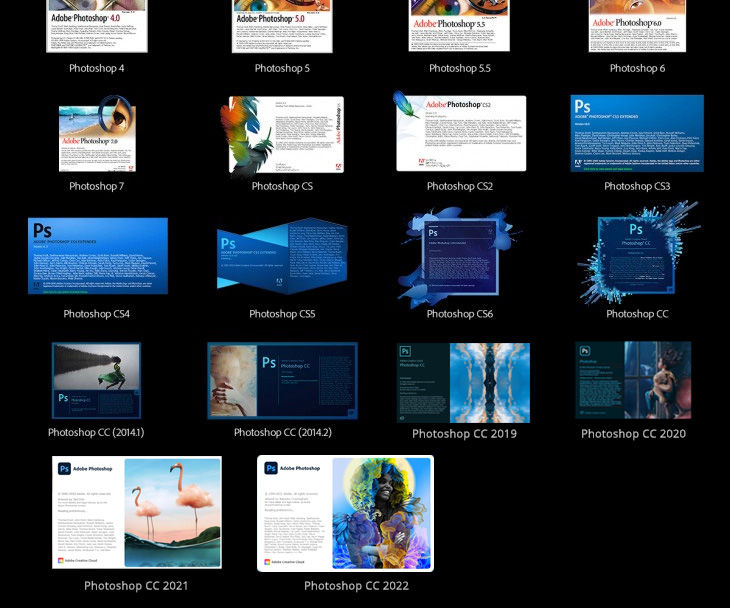
Task: Select the 'Photoshop CS3' label
Action: 637,186
